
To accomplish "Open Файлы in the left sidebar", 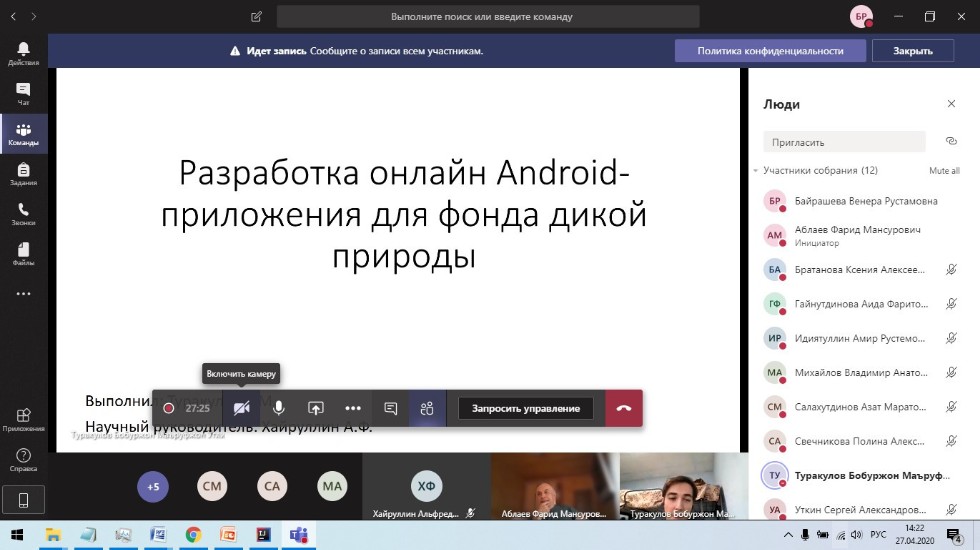I will click(23, 253).
